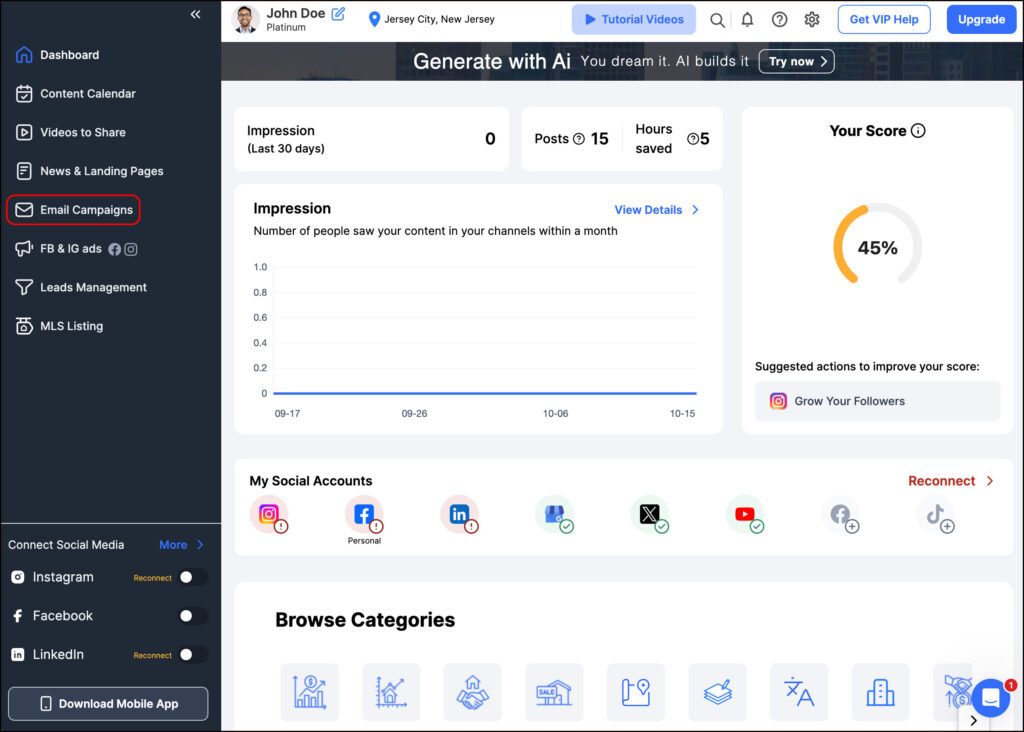Click the 45% score progress ring
1024x732 pixels.
877,247
